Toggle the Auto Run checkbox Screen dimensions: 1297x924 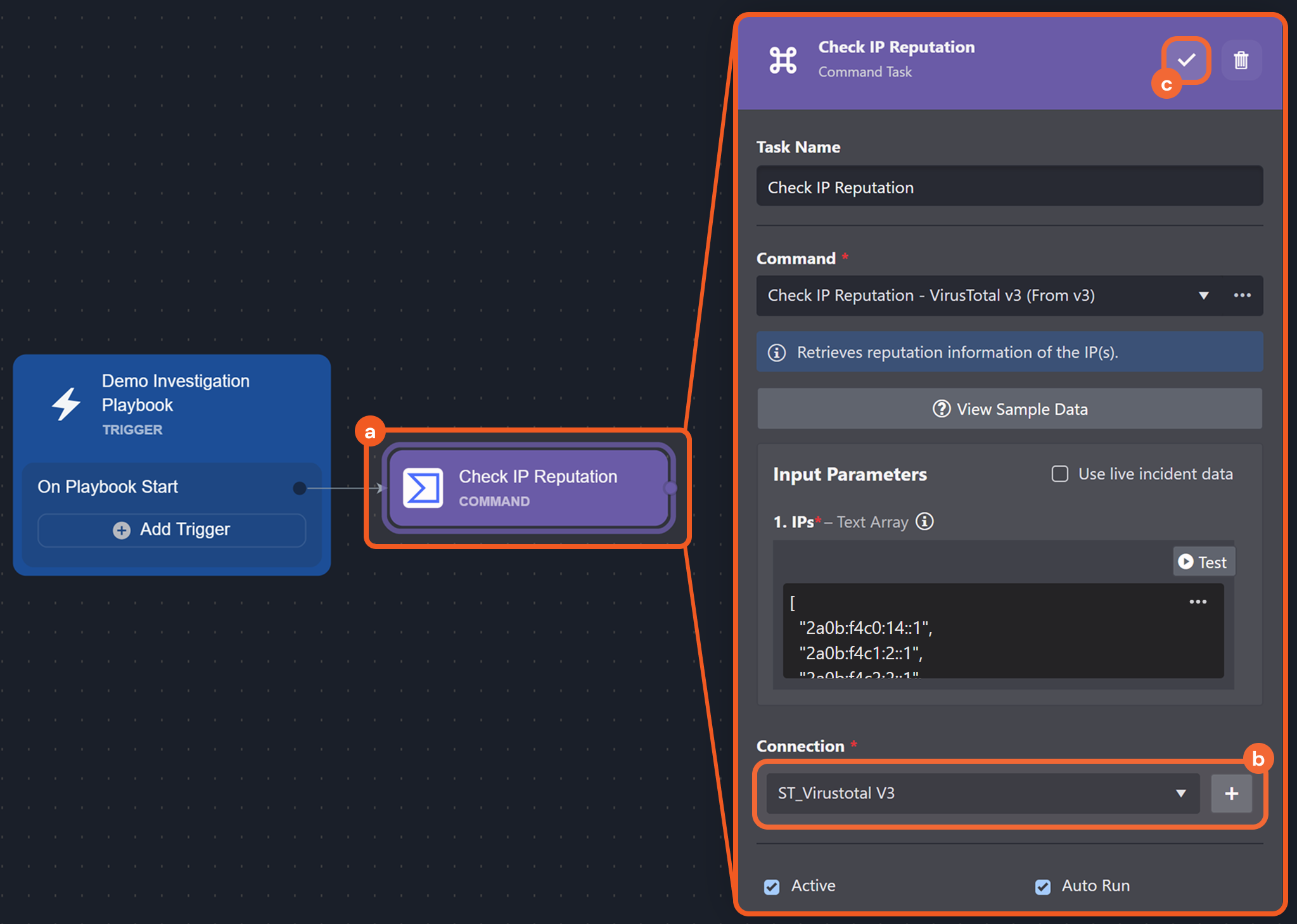[x=1042, y=887]
